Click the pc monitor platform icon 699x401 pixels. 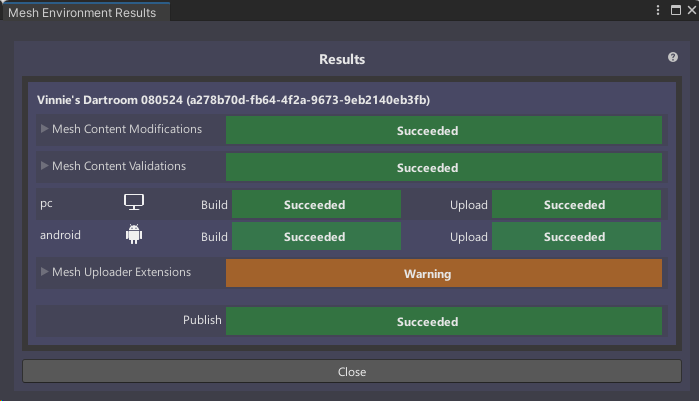[x=134, y=202]
